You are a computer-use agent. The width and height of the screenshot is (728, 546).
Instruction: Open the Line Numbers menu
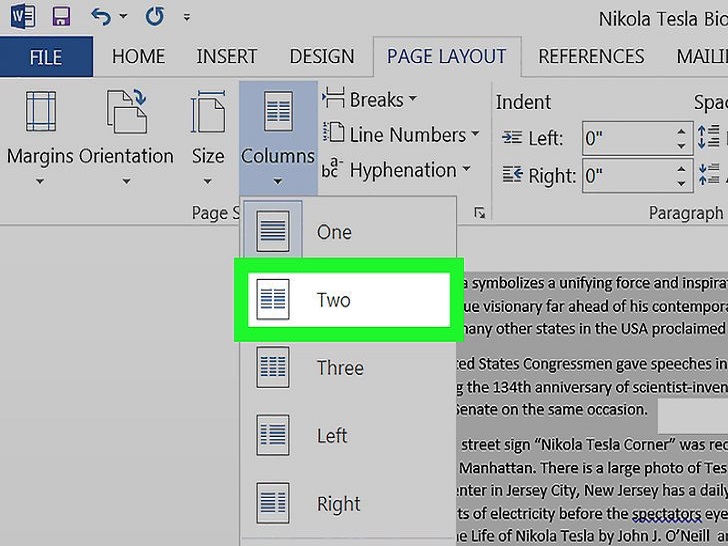(400, 135)
